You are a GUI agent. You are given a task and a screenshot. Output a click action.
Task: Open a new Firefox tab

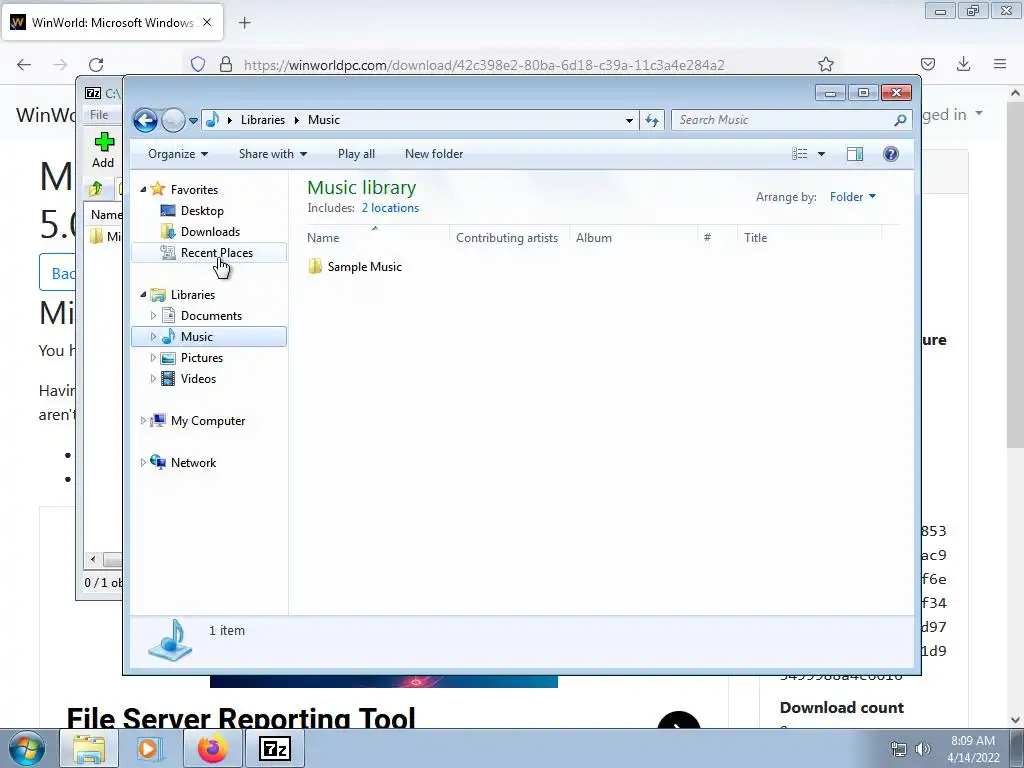[245, 23]
